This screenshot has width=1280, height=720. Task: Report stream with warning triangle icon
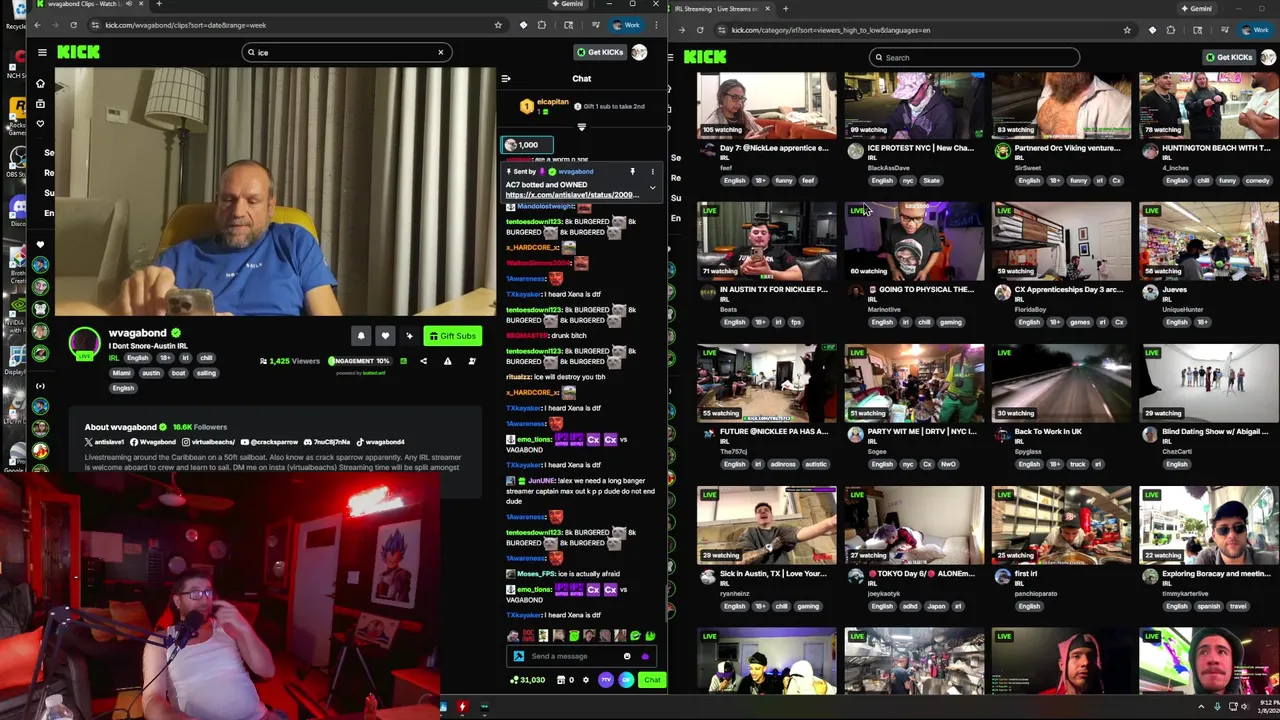point(447,361)
